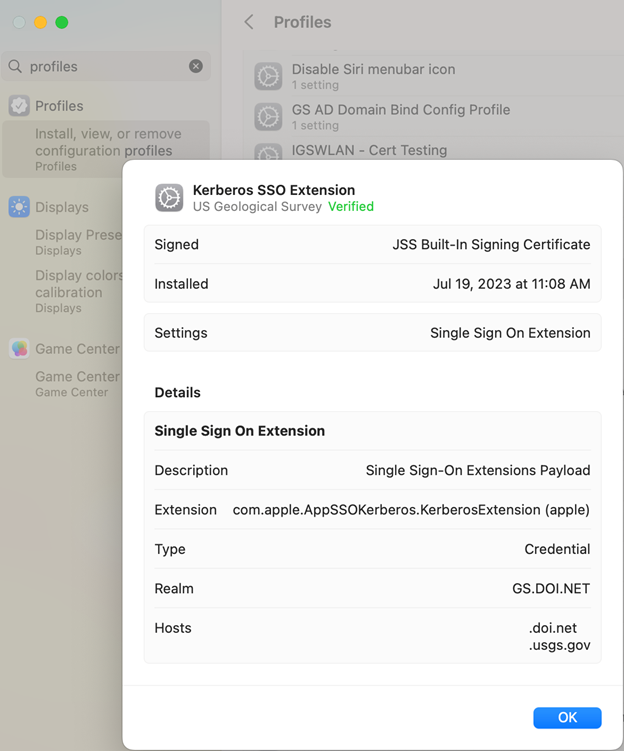Click the Kerberos SSO Extension gear icon
624x751 pixels.
(169, 197)
